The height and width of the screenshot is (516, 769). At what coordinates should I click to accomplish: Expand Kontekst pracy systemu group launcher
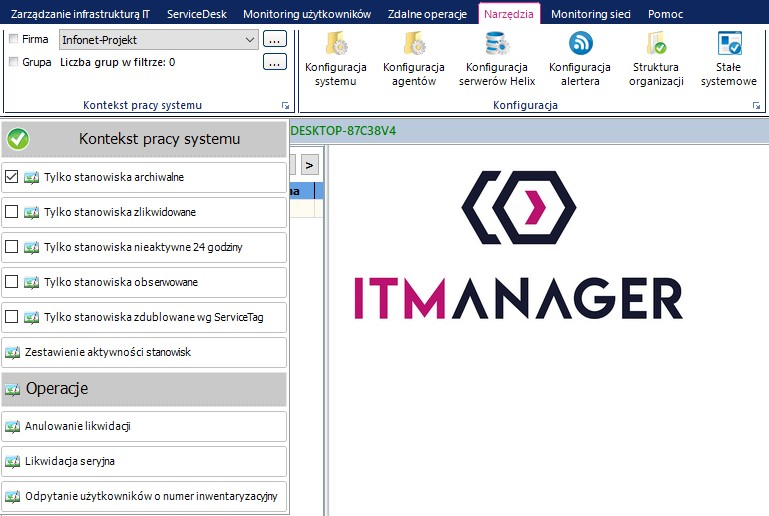tap(285, 105)
